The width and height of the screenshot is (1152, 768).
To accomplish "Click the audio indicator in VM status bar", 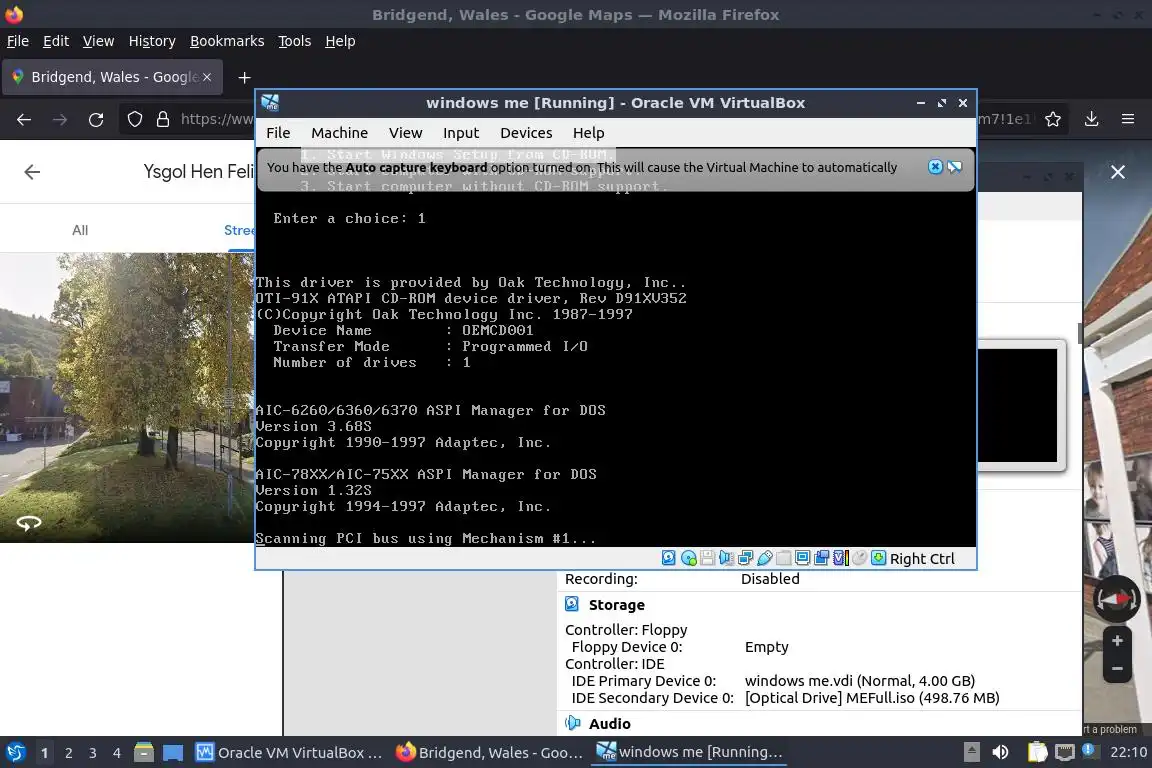I will 726,558.
